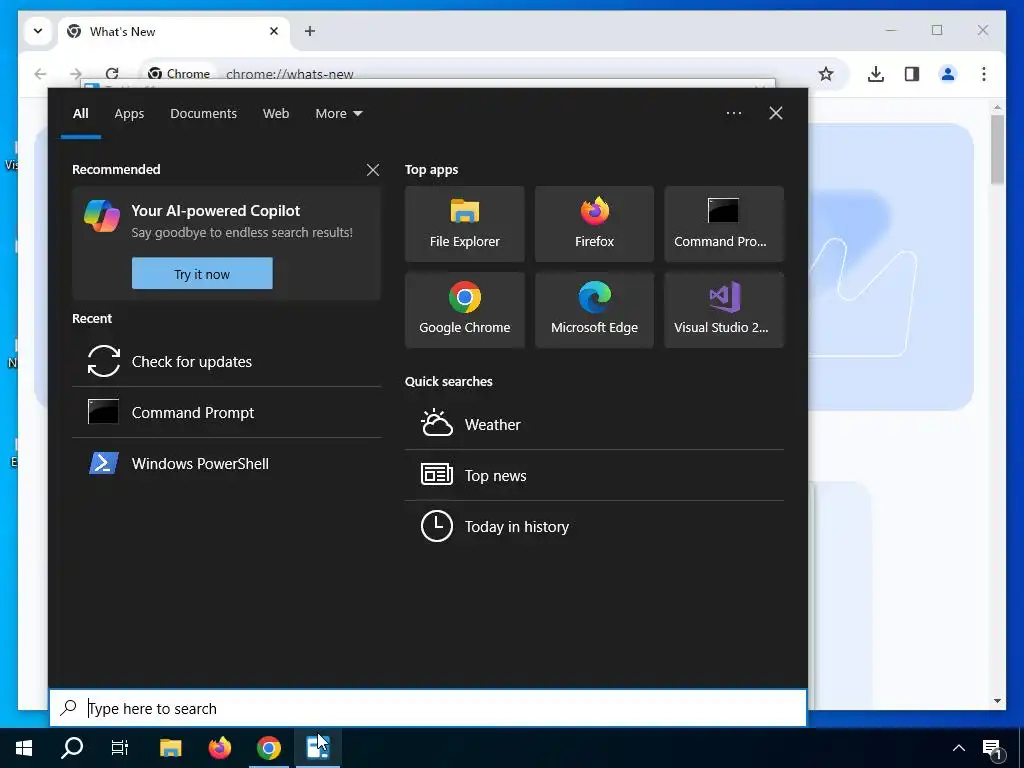1024x768 pixels.
Task: Open Chrome tab search dropdown
Action: pos(38,31)
